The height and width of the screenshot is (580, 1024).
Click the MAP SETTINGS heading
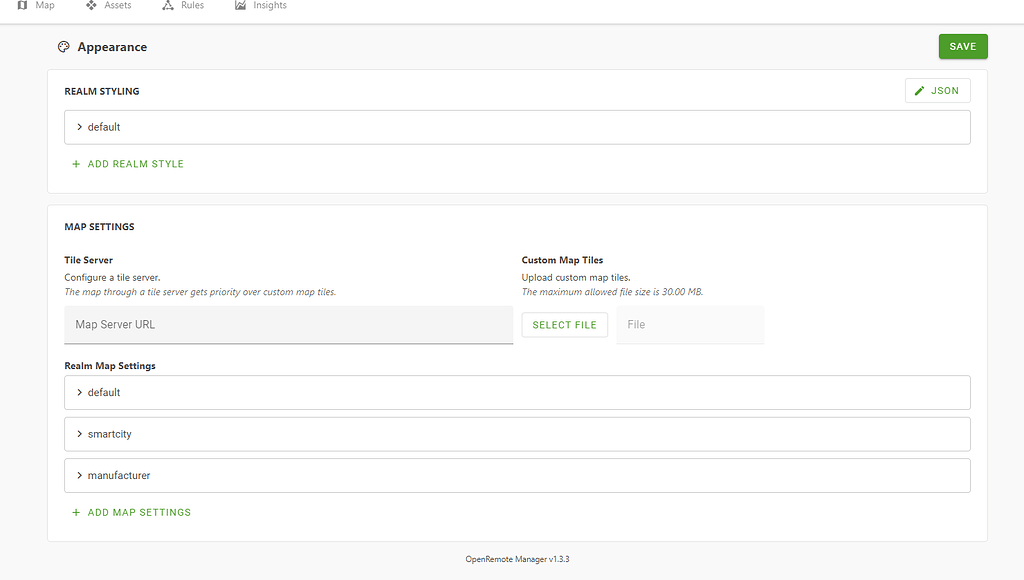pyautogui.click(x=99, y=227)
